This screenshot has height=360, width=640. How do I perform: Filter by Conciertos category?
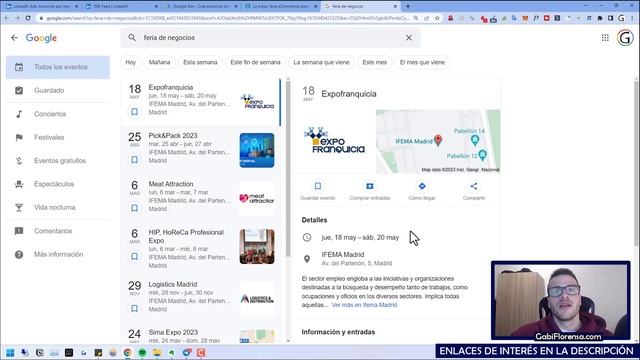click(58, 114)
